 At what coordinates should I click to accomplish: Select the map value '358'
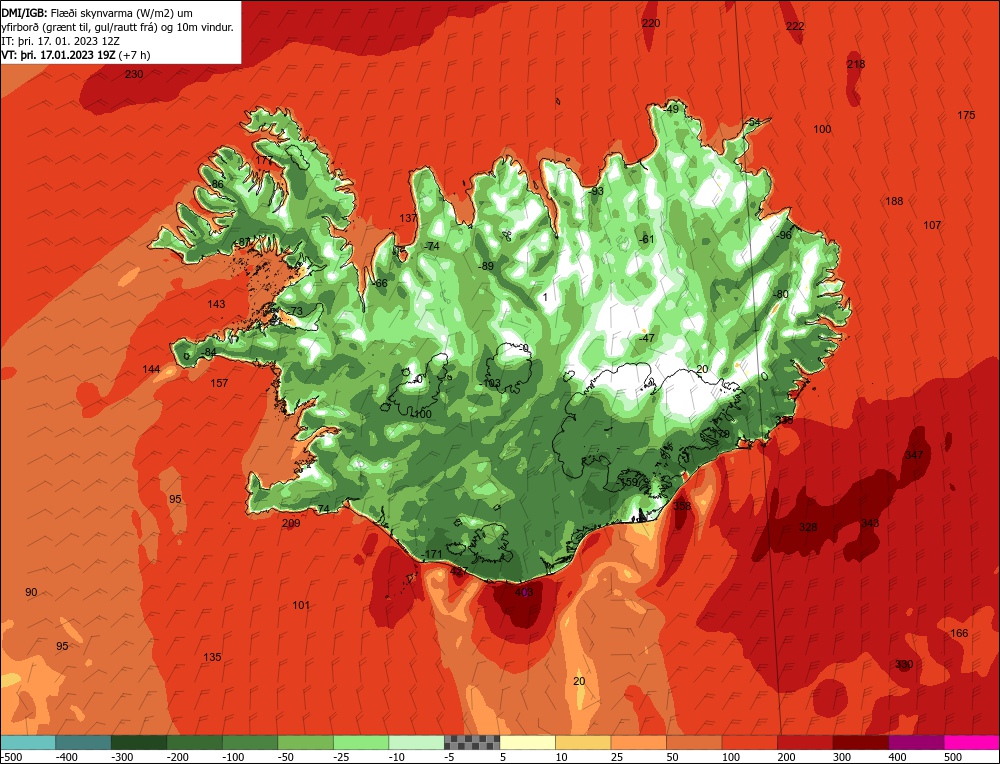(x=682, y=506)
